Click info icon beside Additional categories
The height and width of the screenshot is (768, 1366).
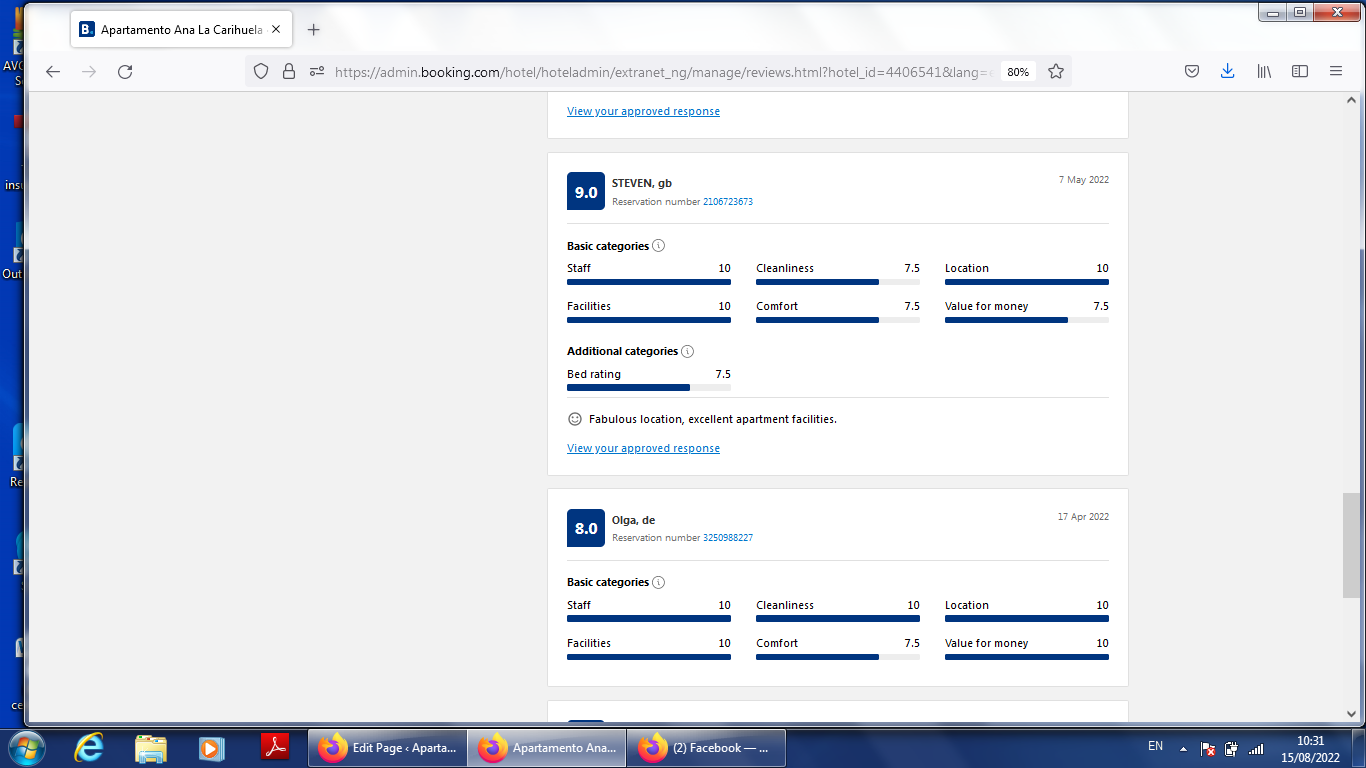(687, 351)
